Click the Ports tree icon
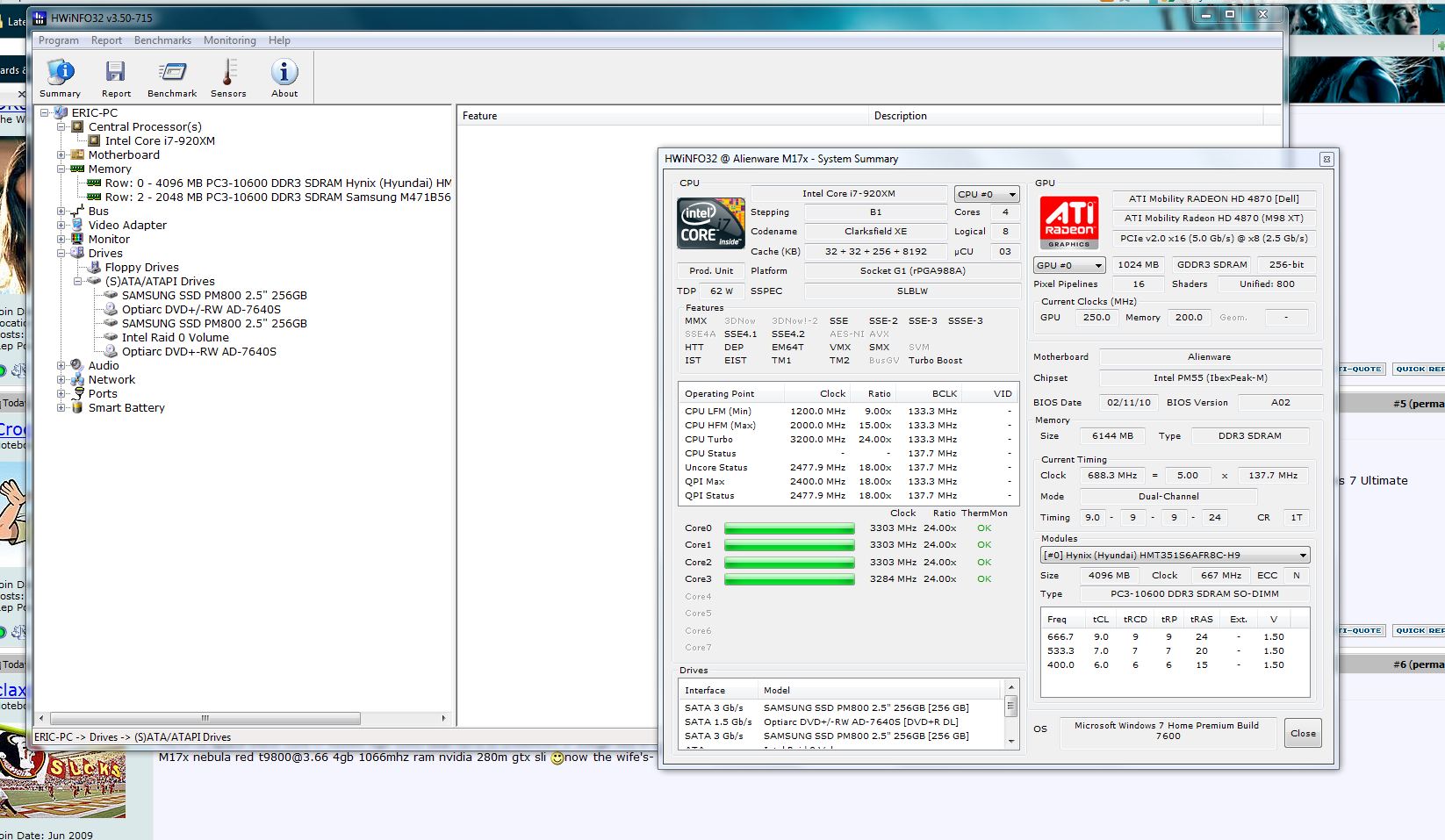This screenshot has width=1445, height=840. coord(77,393)
